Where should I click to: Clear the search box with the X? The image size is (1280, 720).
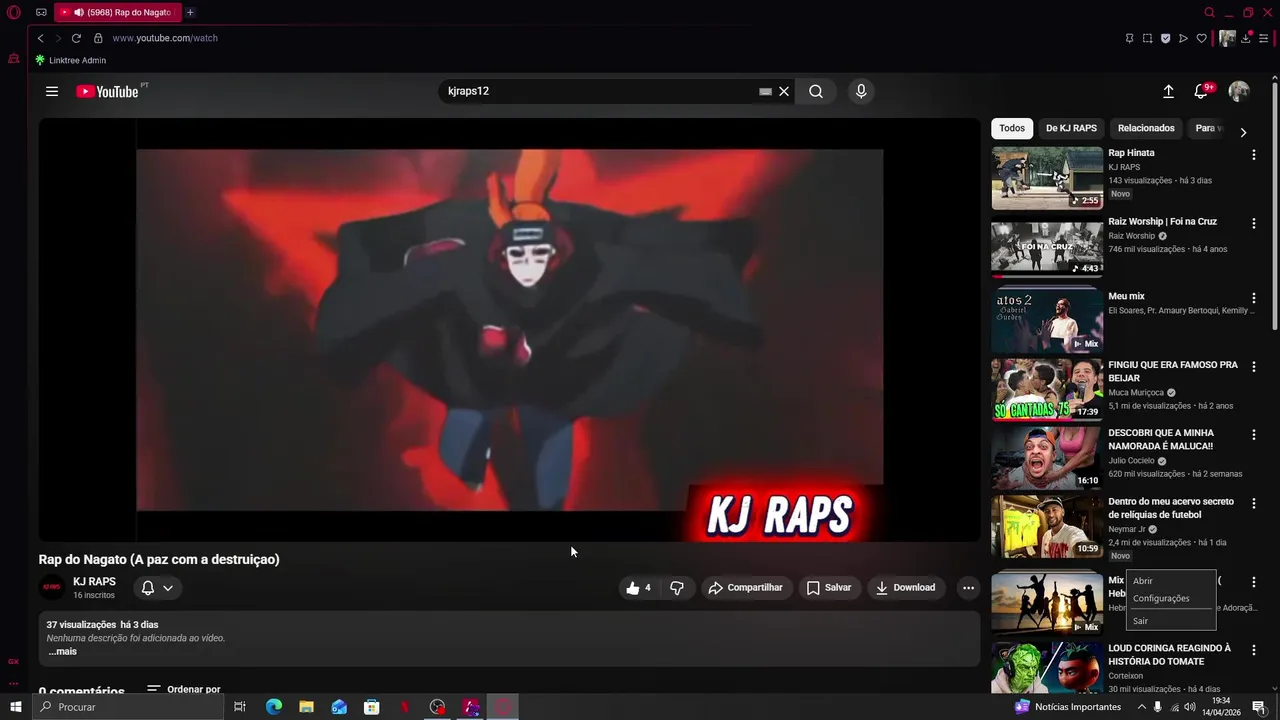[784, 91]
